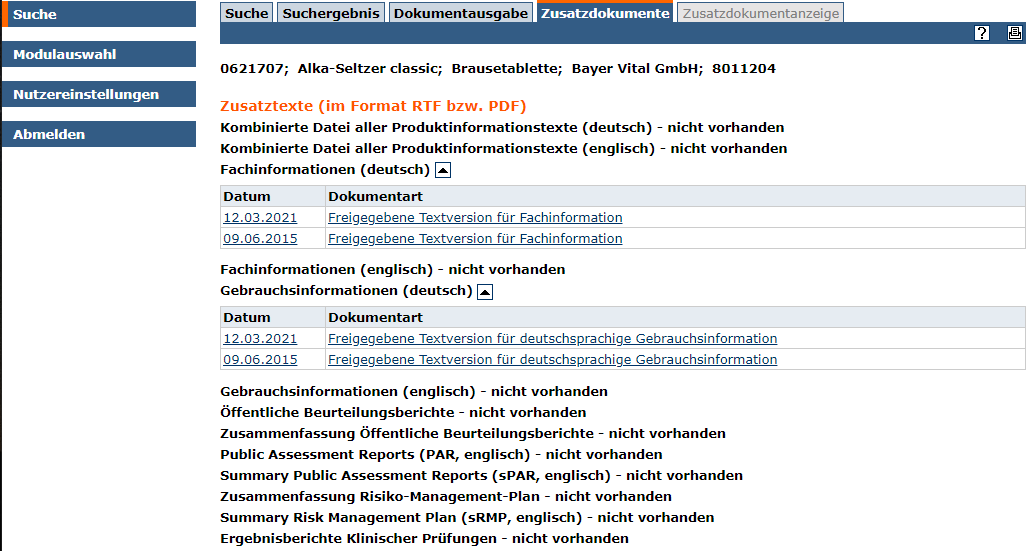Open the Suchergebnis tab
Screen dimensions: 1028x551
click(331, 13)
